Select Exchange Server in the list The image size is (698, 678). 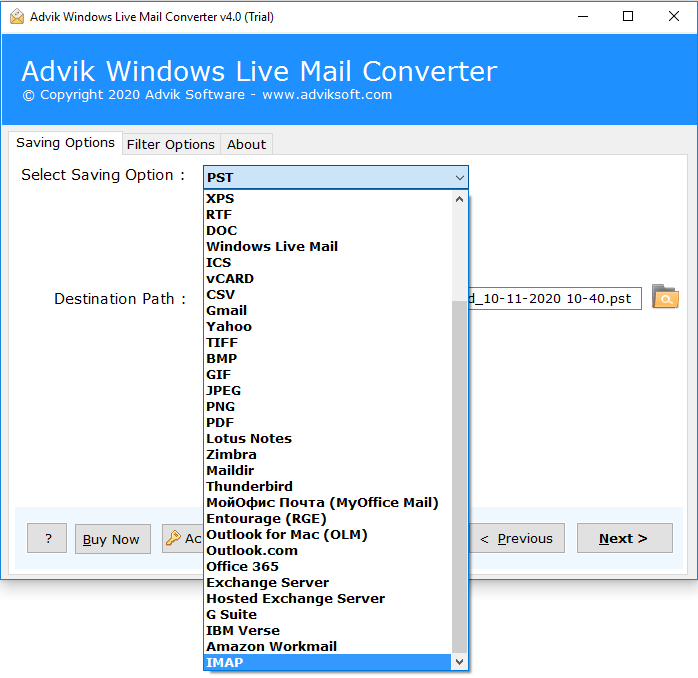[x=328, y=583]
